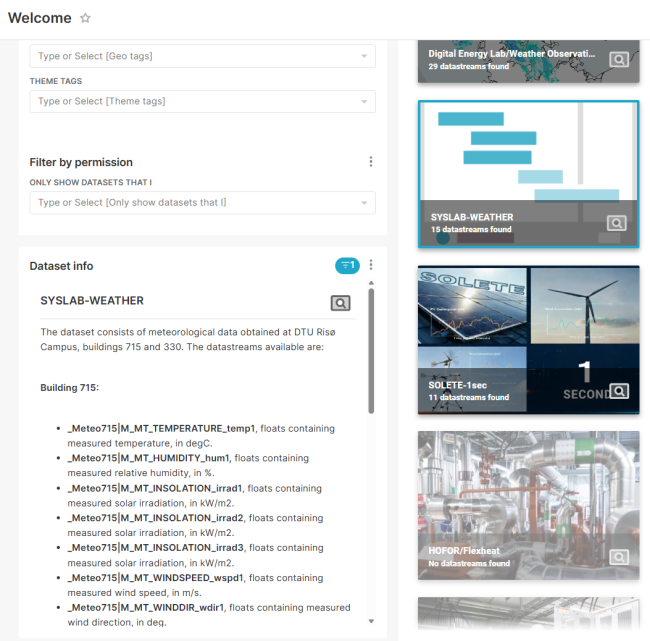Click the Dataset info scroll down arrow
The width and height of the screenshot is (650, 641).
tap(371, 621)
